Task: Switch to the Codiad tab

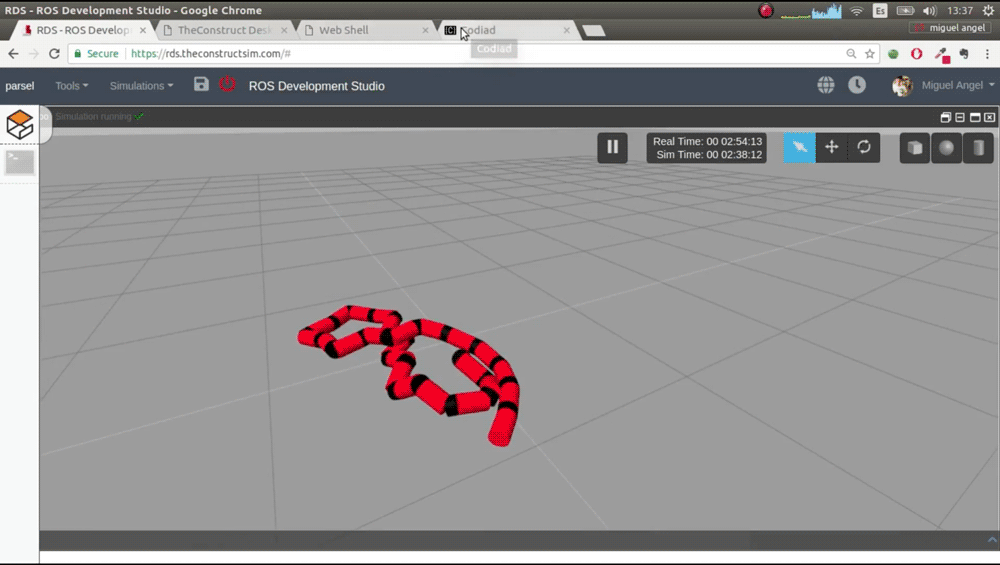Action: pyautogui.click(x=508, y=30)
